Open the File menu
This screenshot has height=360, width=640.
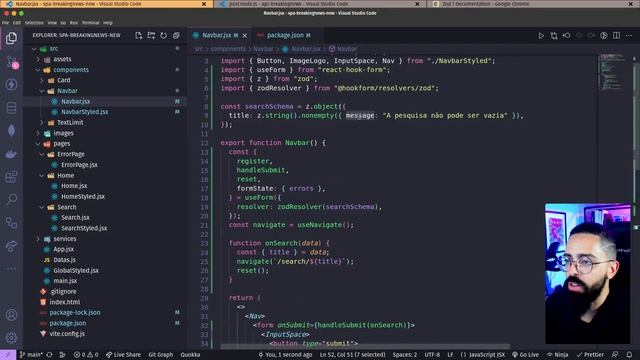coord(5,23)
